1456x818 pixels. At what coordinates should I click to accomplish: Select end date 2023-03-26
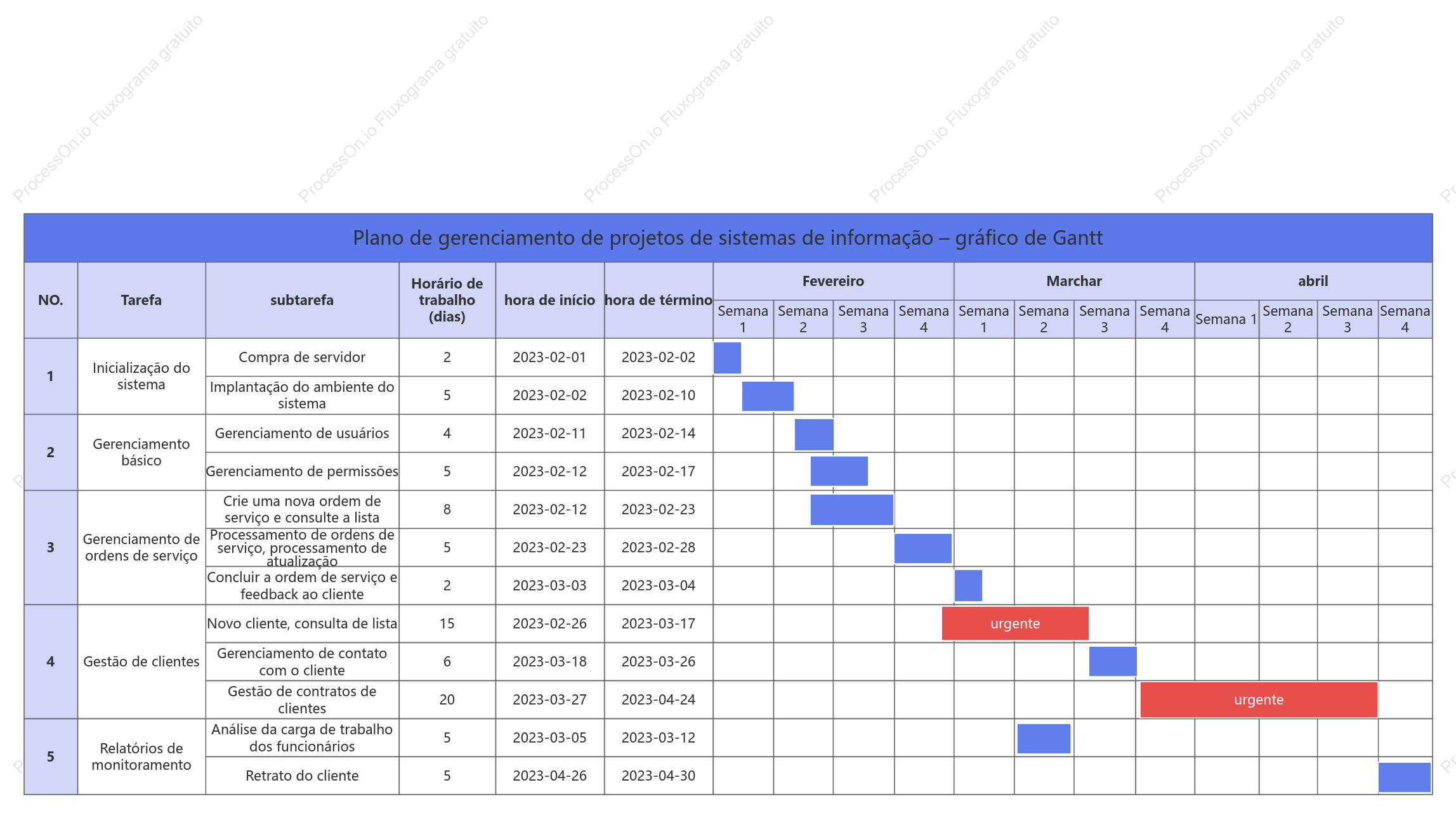[x=659, y=661]
